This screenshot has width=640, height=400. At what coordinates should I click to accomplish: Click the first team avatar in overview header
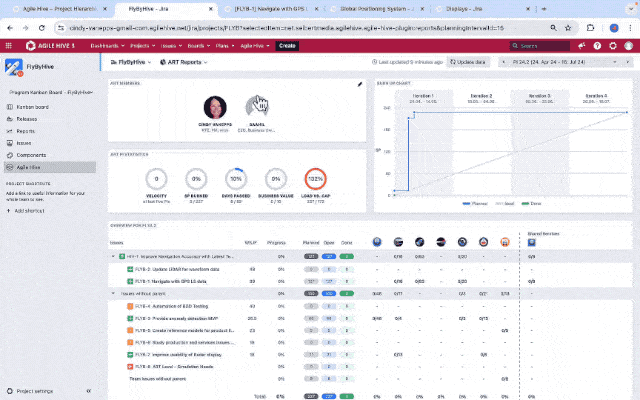(x=377, y=242)
